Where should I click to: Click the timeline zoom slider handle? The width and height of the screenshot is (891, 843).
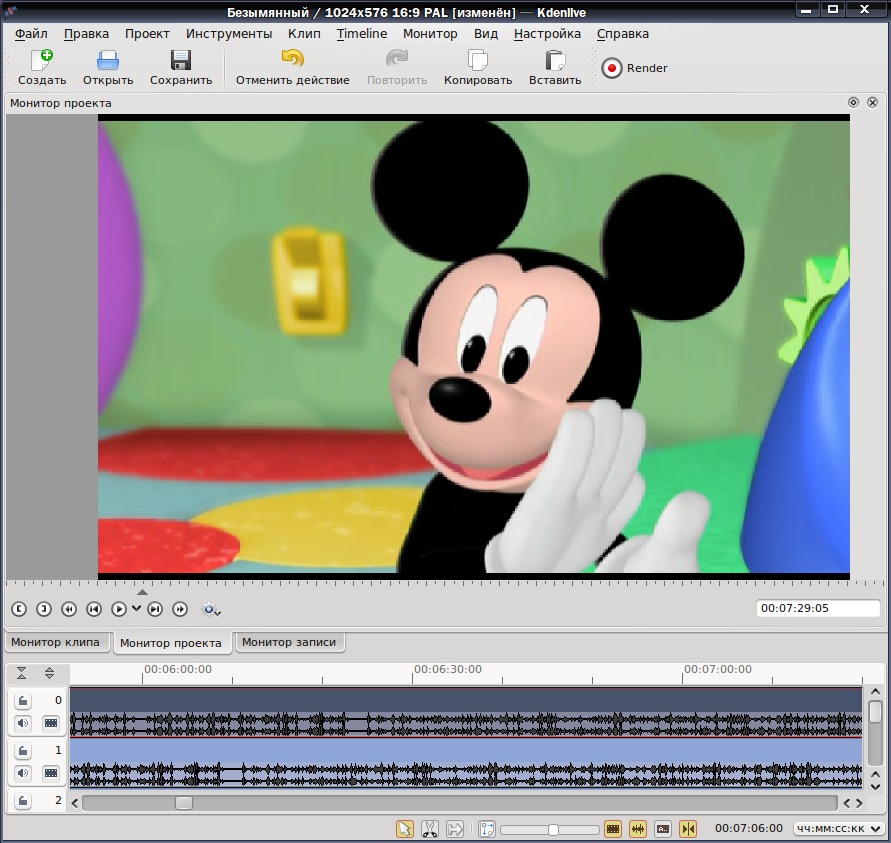[x=553, y=830]
